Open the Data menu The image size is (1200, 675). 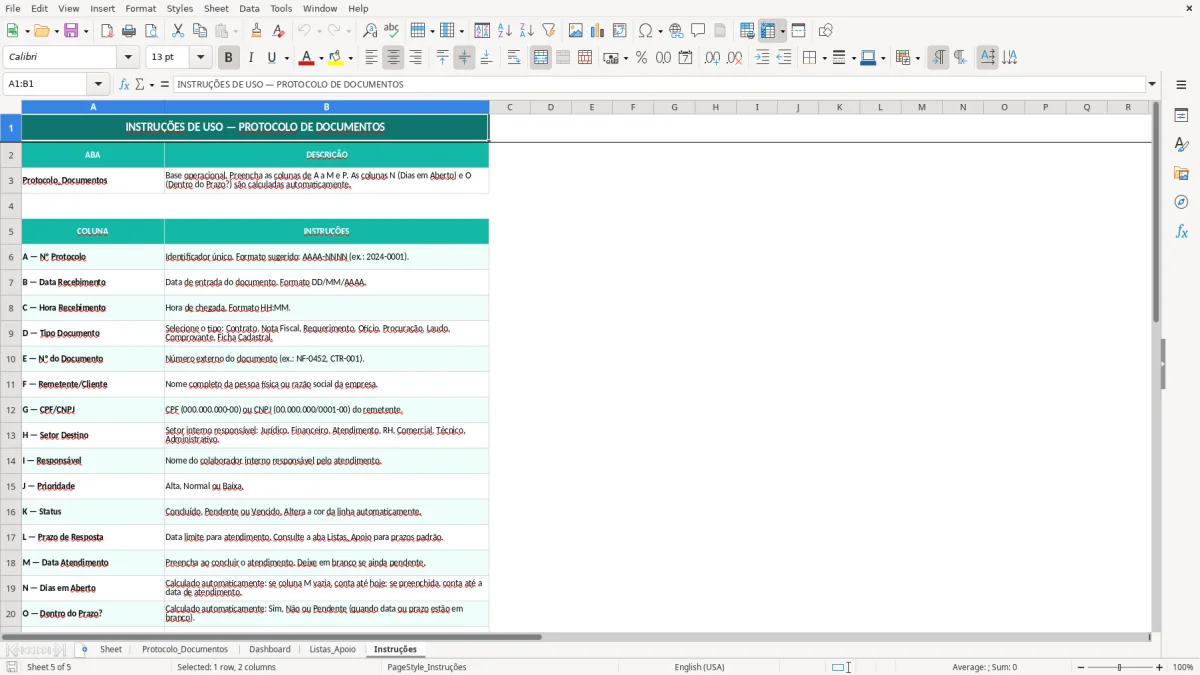(249, 8)
